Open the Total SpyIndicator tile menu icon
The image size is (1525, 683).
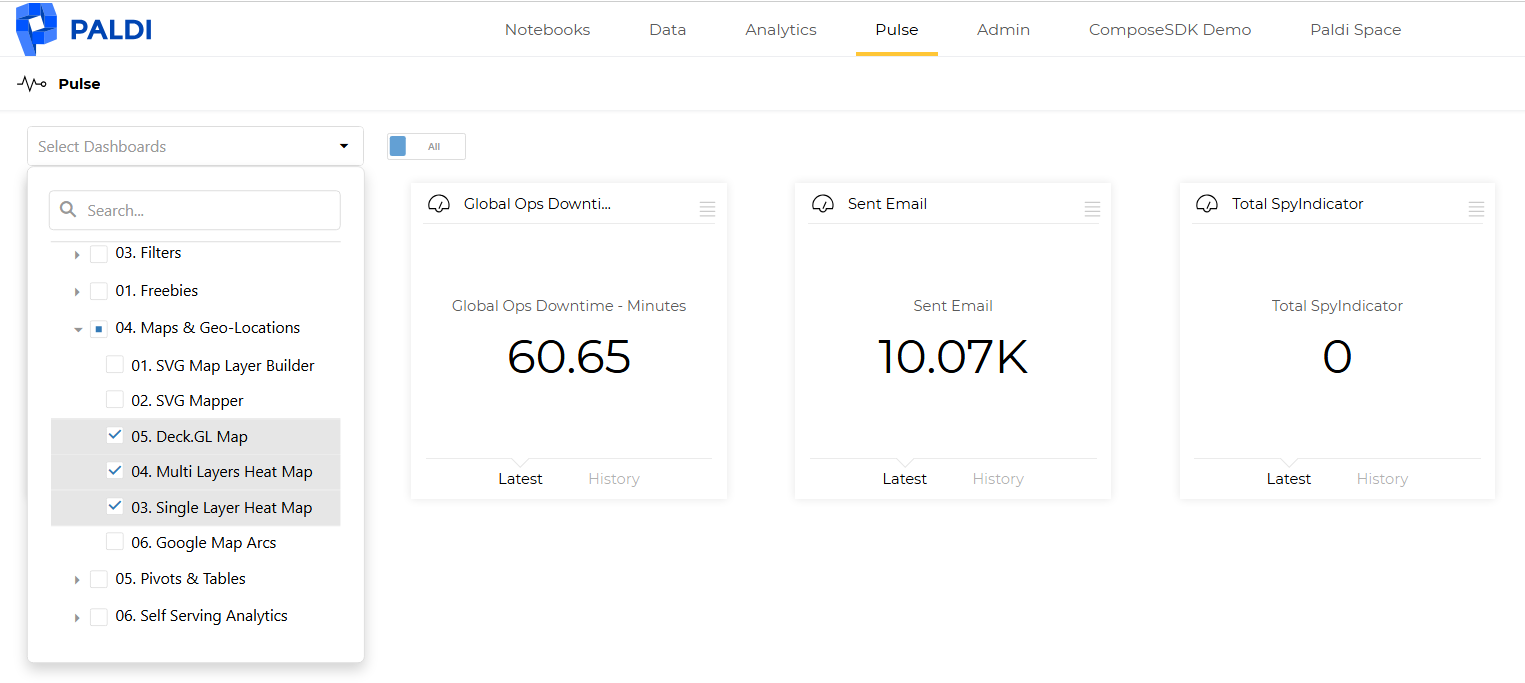[x=1476, y=209]
